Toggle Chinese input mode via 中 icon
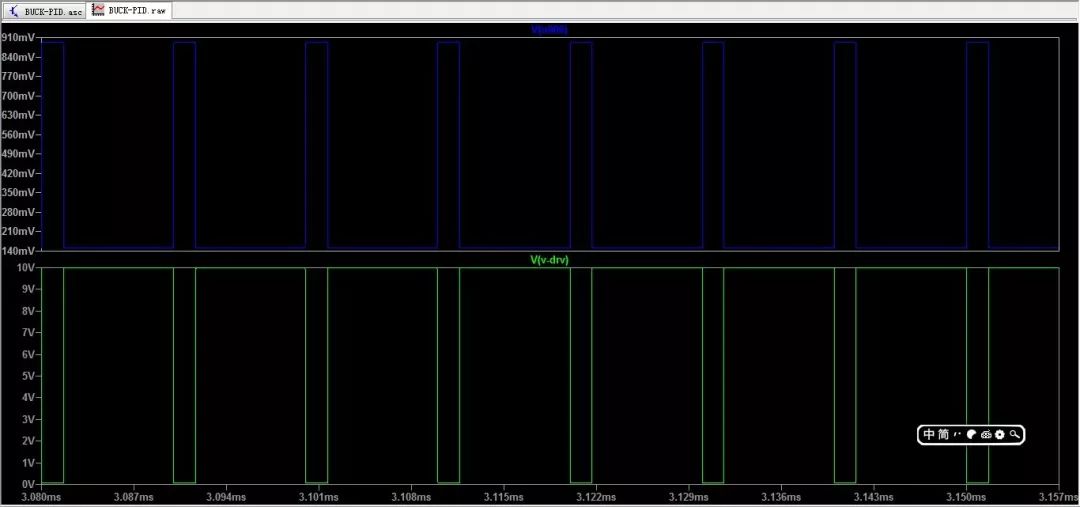1080x507 pixels. (929, 434)
